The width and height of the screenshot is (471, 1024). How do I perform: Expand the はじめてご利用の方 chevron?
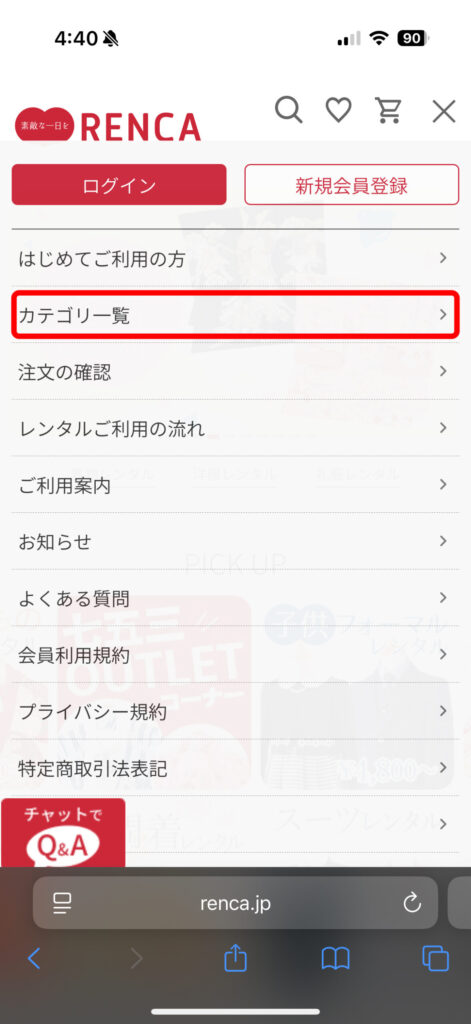(x=443, y=258)
